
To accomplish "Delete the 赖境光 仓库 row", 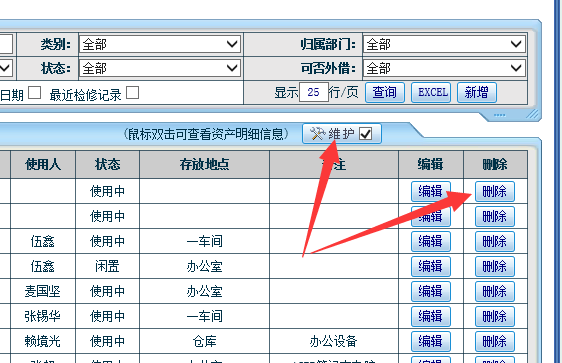I will (495, 341).
